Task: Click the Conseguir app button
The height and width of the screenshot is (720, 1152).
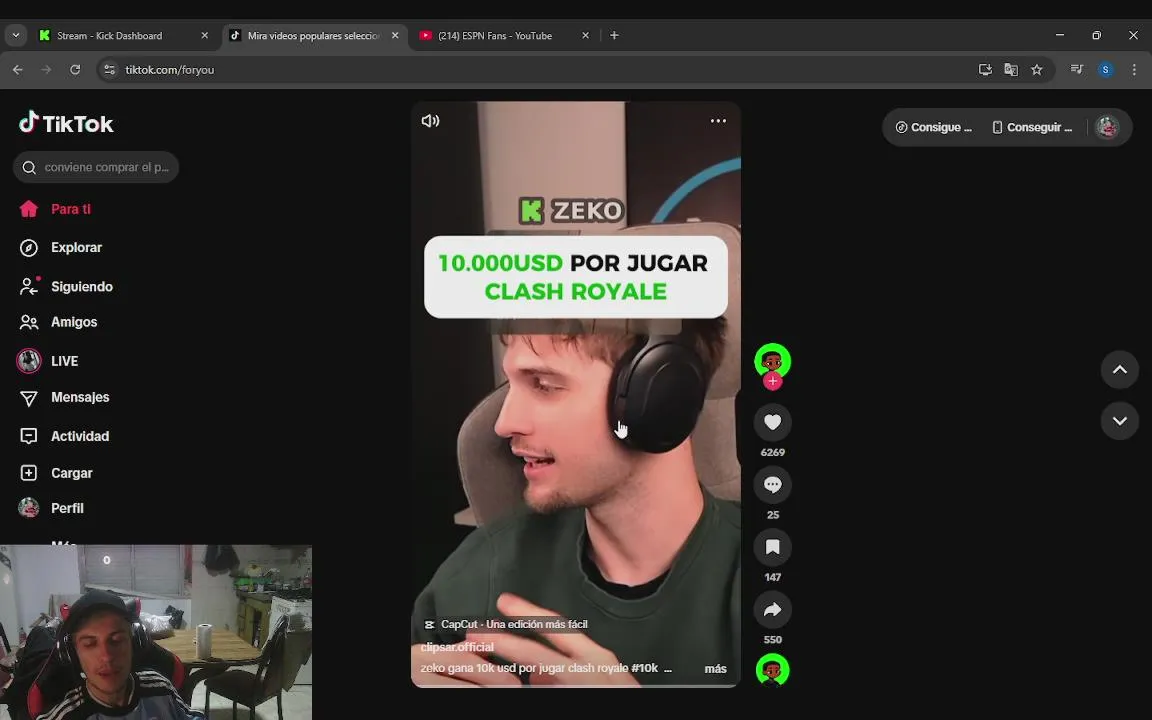Action: [x=1032, y=127]
